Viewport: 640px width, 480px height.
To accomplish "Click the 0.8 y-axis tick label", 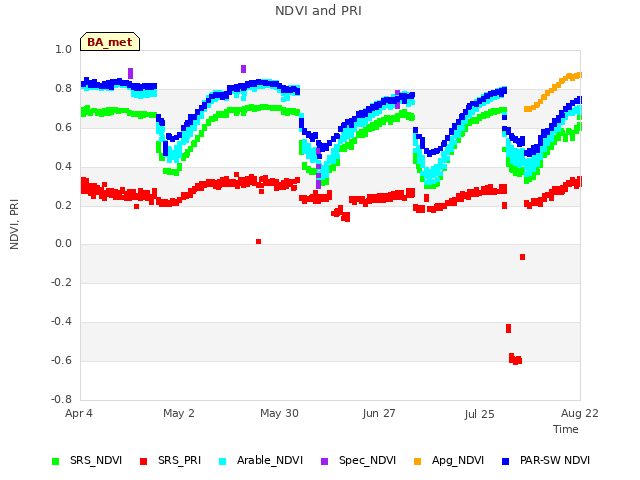I will click(63, 88).
